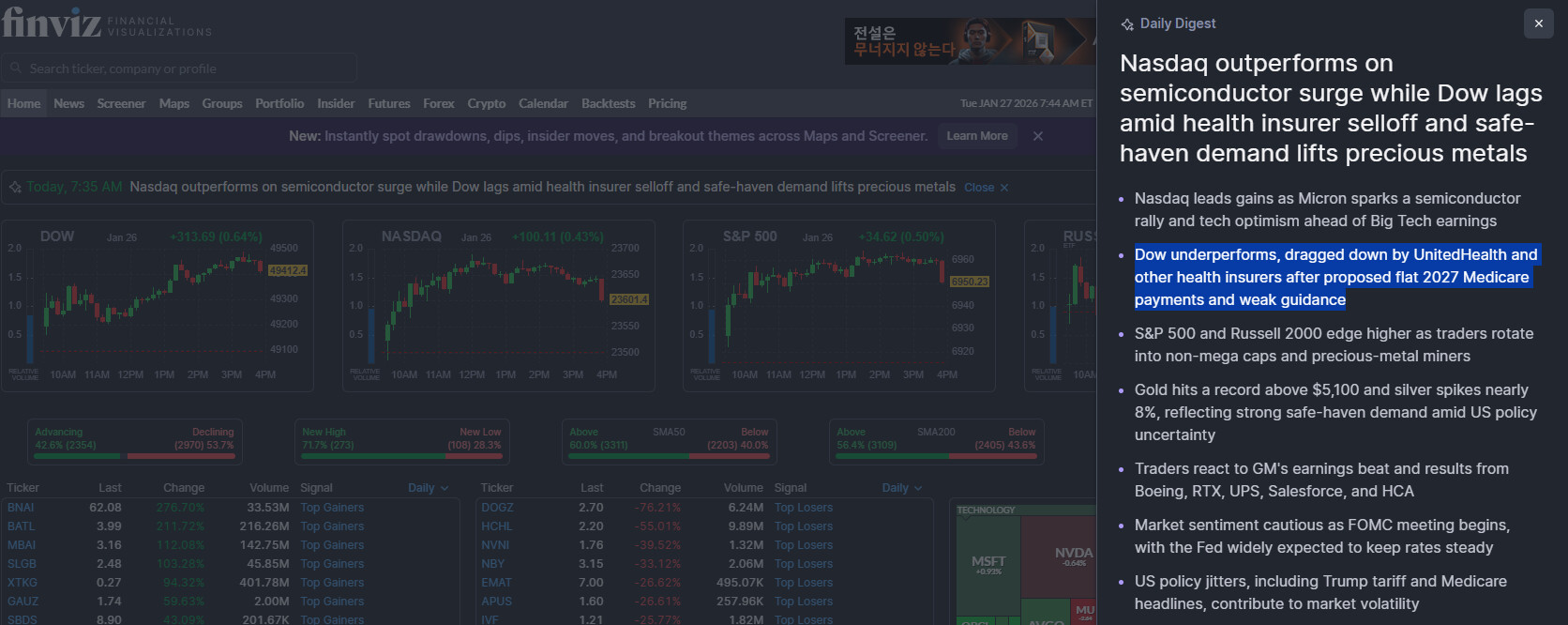The height and width of the screenshot is (625, 1568).
Task: Click the Gold hits a record bullet
Action: click(x=1335, y=412)
